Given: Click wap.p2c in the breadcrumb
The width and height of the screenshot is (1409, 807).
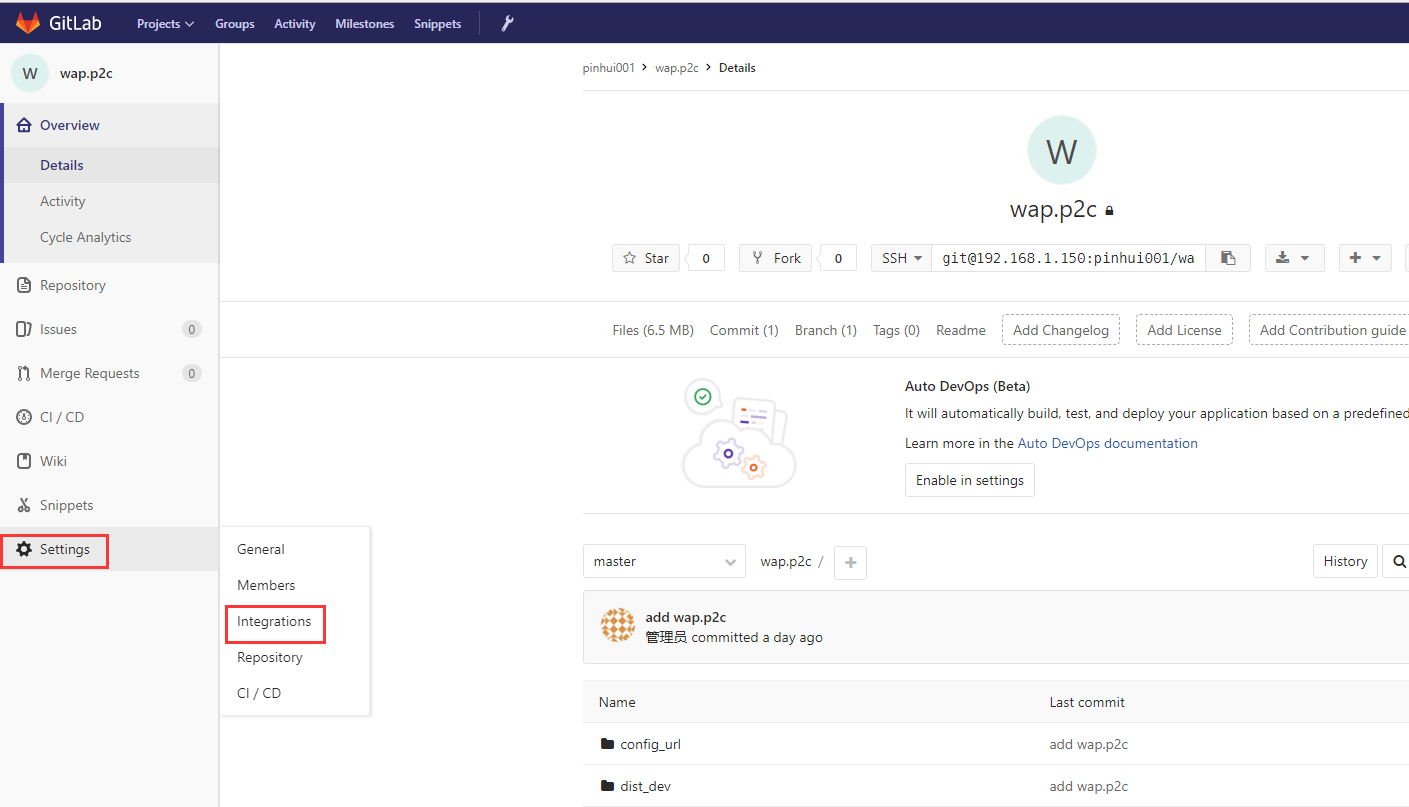Looking at the screenshot, I should (x=677, y=68).
